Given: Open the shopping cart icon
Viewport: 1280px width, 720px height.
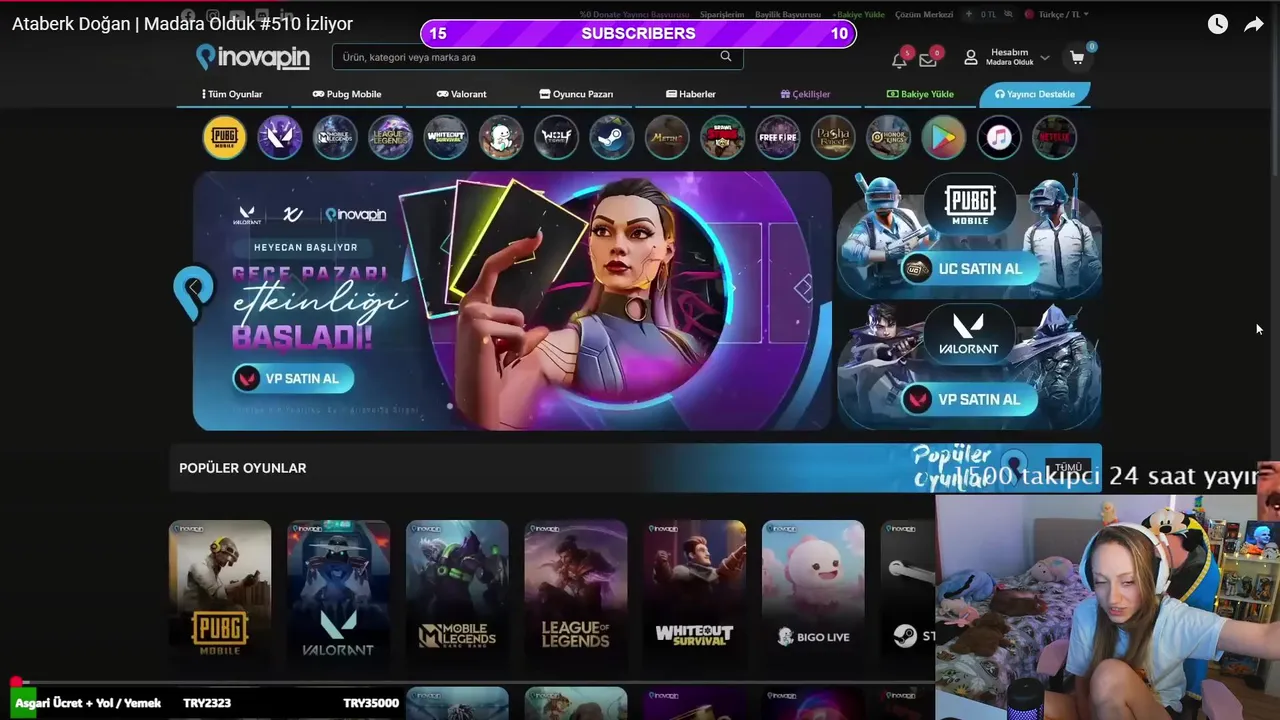Looking at the screenshot, I should [1077, 58].
